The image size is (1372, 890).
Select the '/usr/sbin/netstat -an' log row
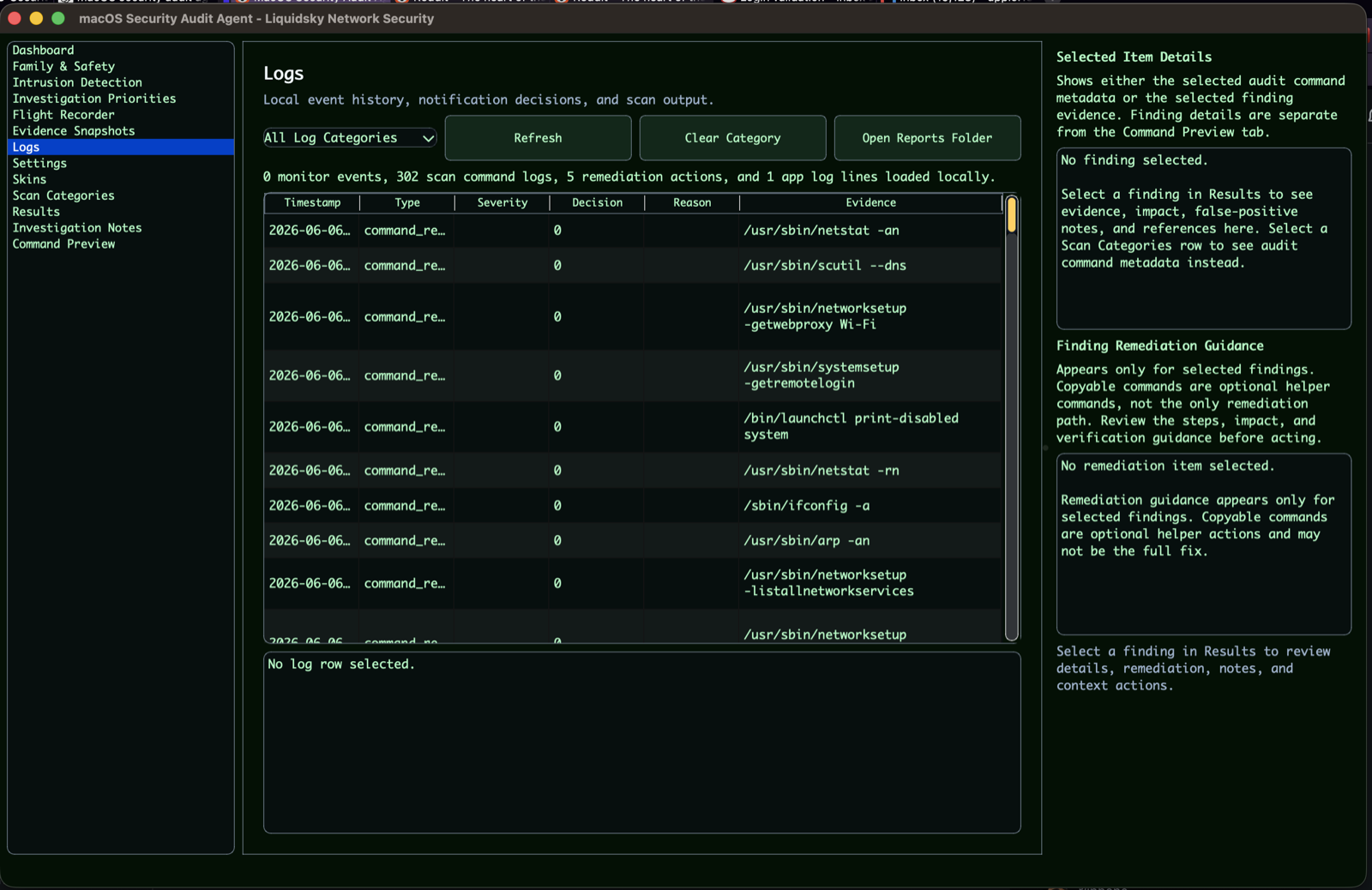[x=633, y=231]
